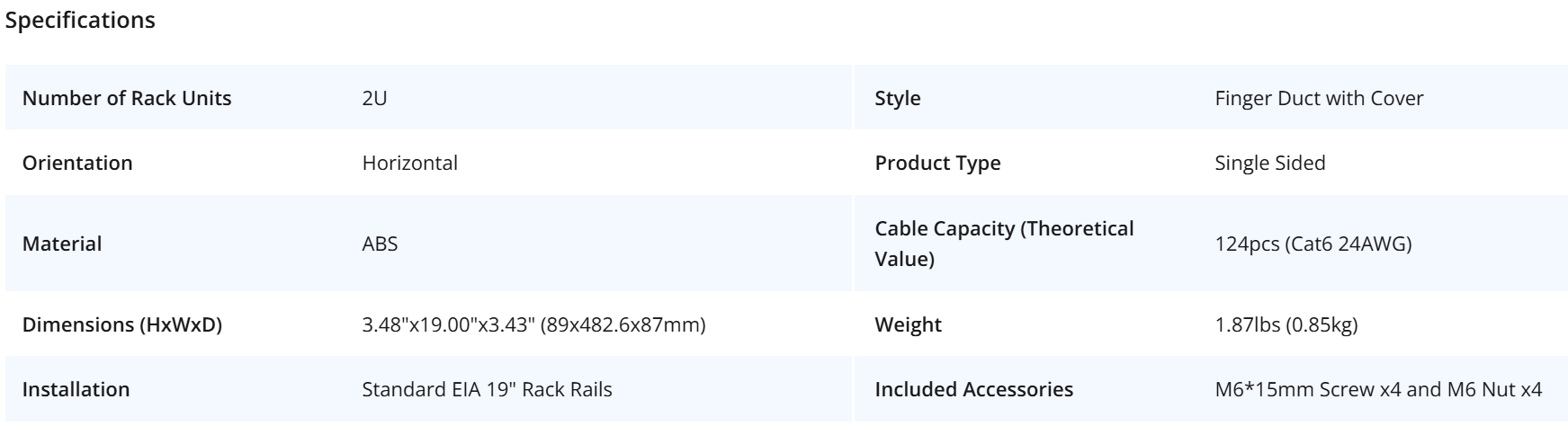Click the Single Sided value

pos(1270,163)
